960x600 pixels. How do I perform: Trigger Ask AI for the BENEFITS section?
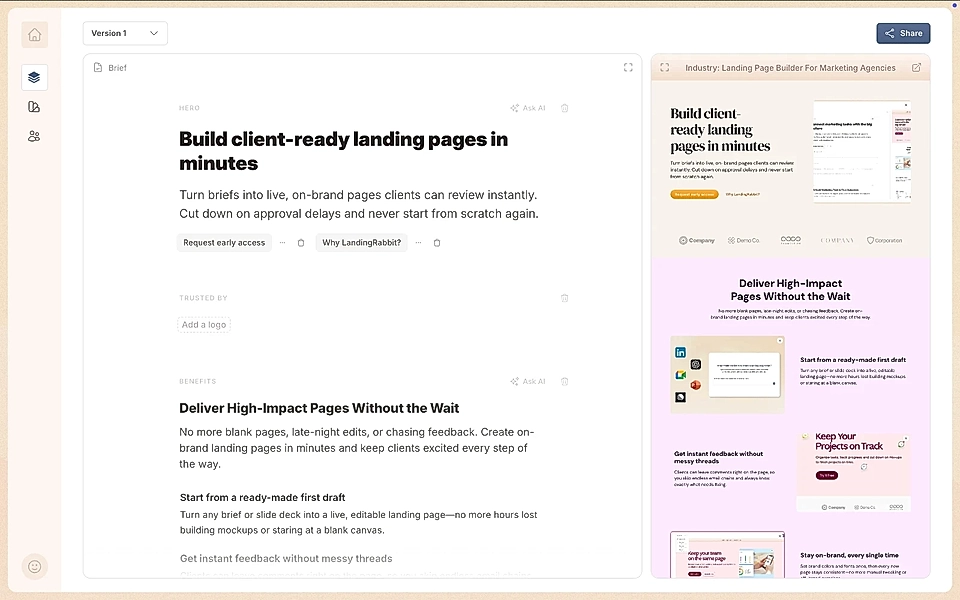pyautogui.click(x=527, y=381)
